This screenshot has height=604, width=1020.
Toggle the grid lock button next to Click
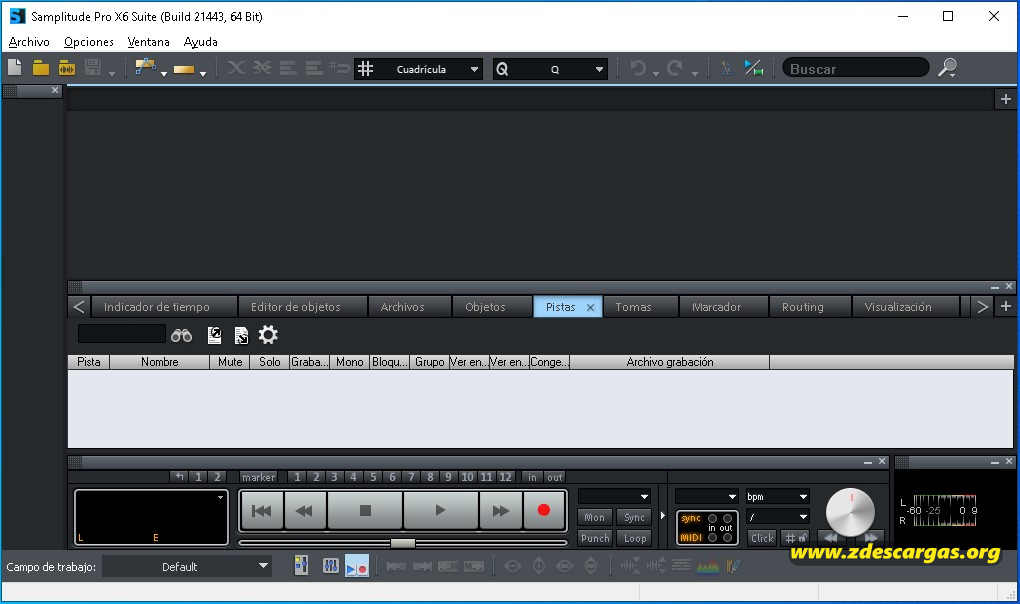point(795,538)
